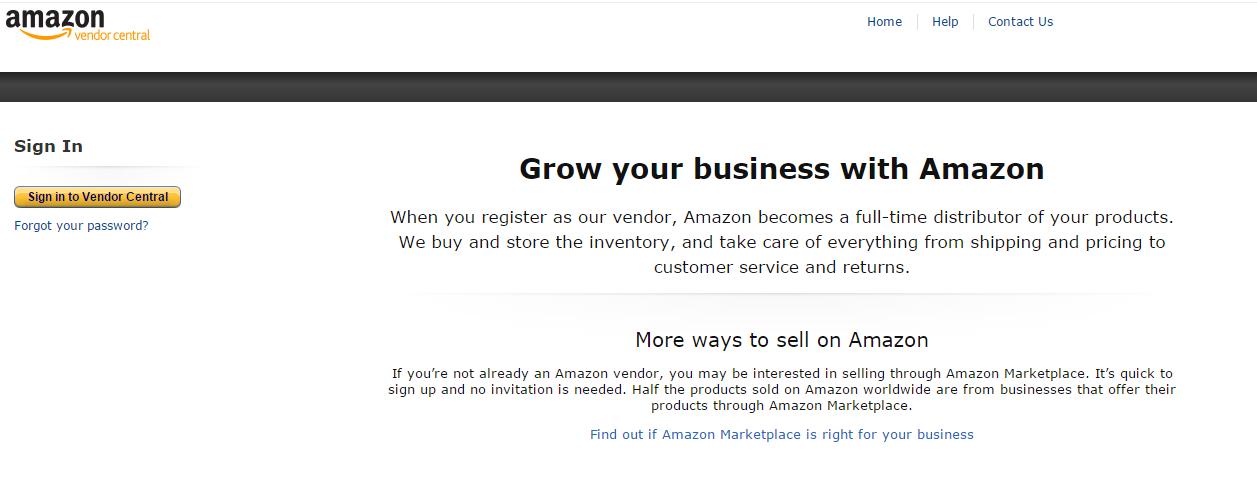
Task: Click the "Forgot your password?" link
Action: coord(81,226)
